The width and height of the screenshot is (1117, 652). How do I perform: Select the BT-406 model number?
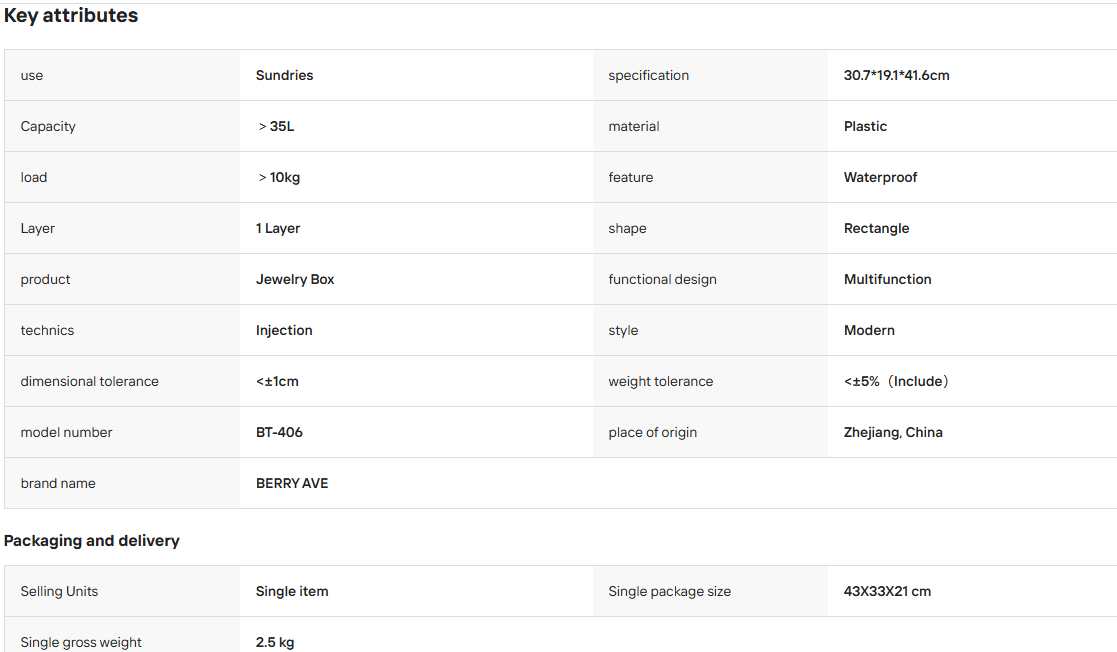pyautogui.click(x=279, y=433)
